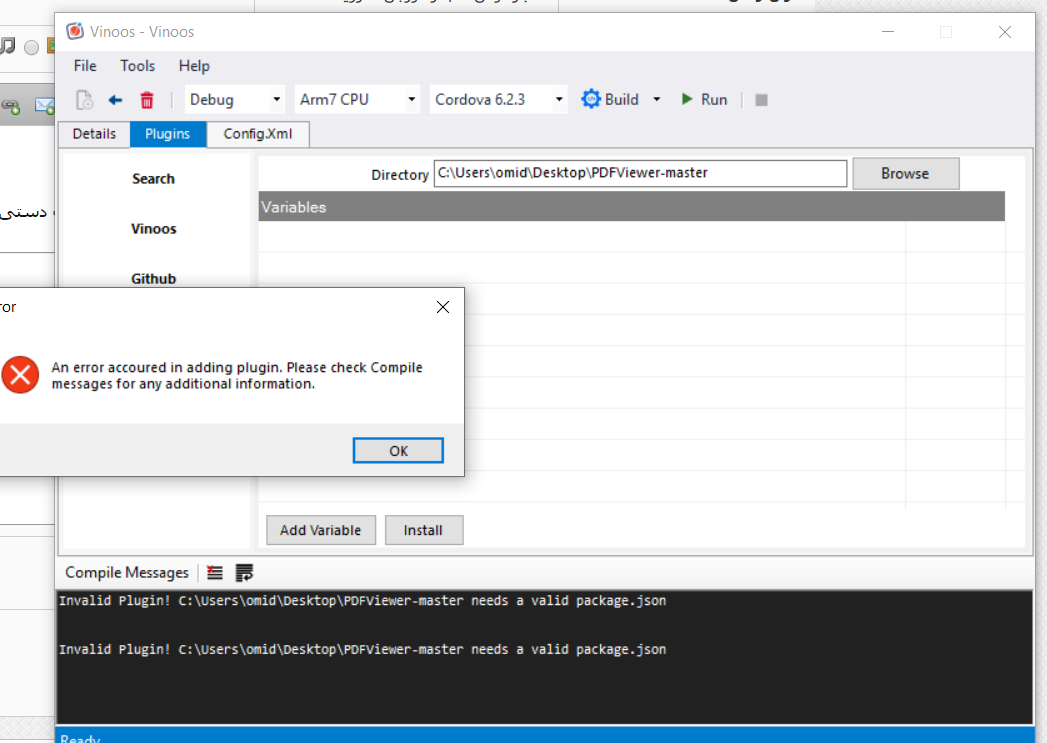Click the Vinoos app logo in title bar
Viewport: 1047px width, 743px height.
(75, 31)
